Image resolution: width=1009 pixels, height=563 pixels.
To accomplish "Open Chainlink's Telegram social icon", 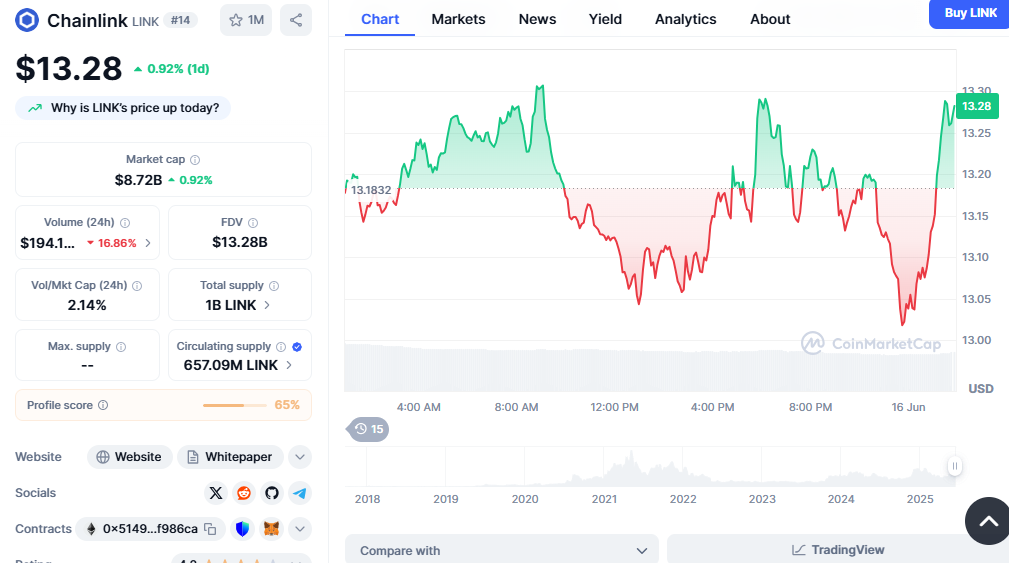I will coord(300,493).
